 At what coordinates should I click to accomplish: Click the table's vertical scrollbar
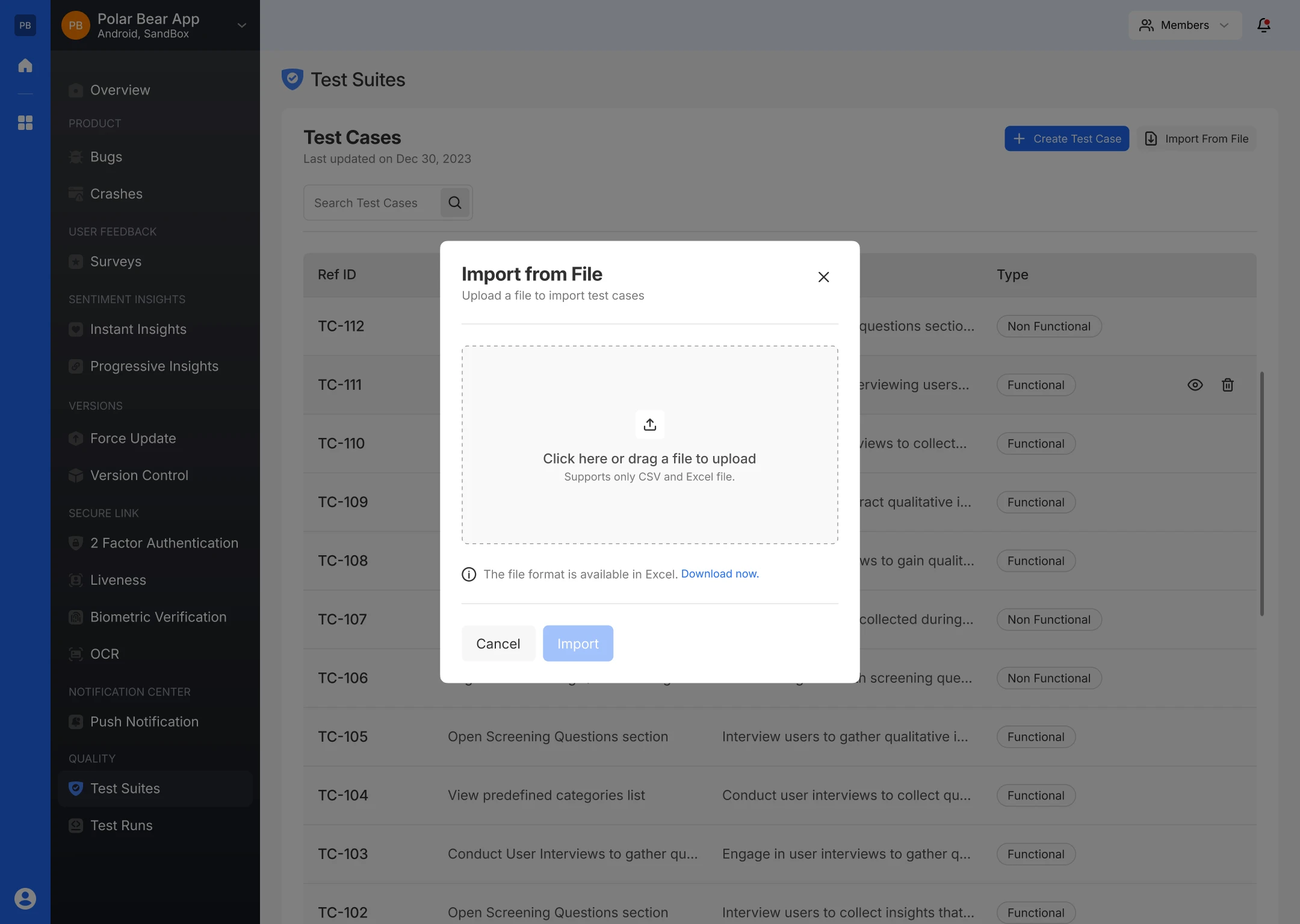click(1262, 493)
